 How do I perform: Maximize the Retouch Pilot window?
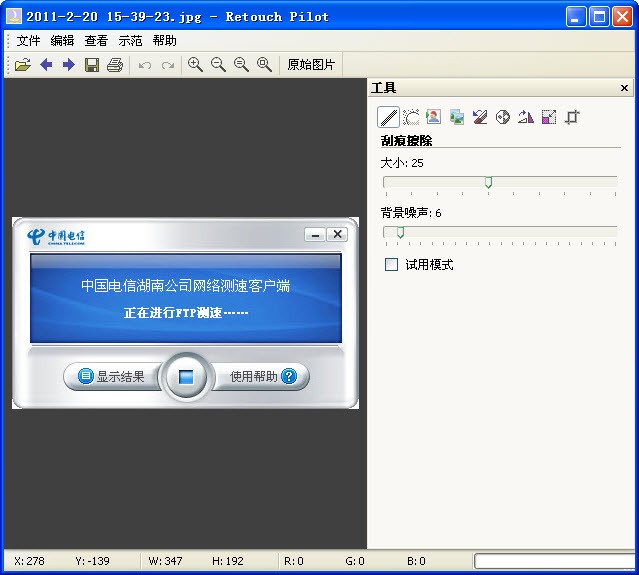point(599,17)
